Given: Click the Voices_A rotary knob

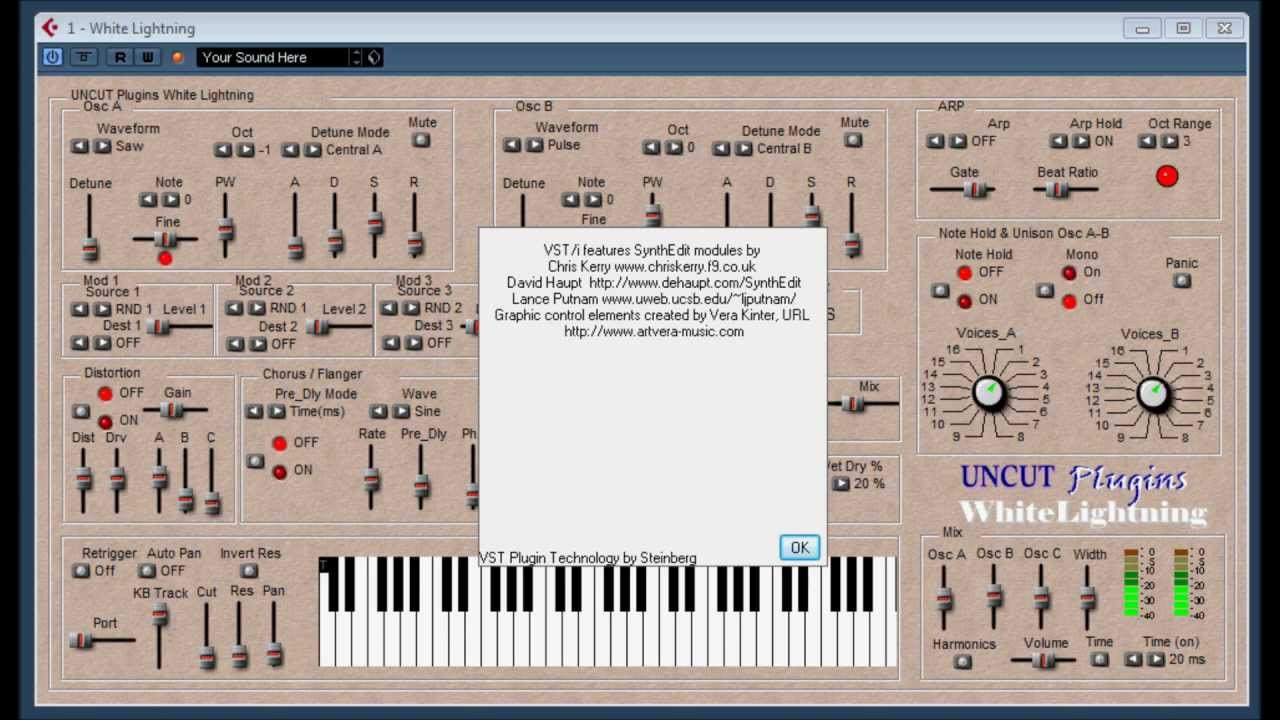Looking at the screenshot, I should pyautogui.click(x=989, y=393).
